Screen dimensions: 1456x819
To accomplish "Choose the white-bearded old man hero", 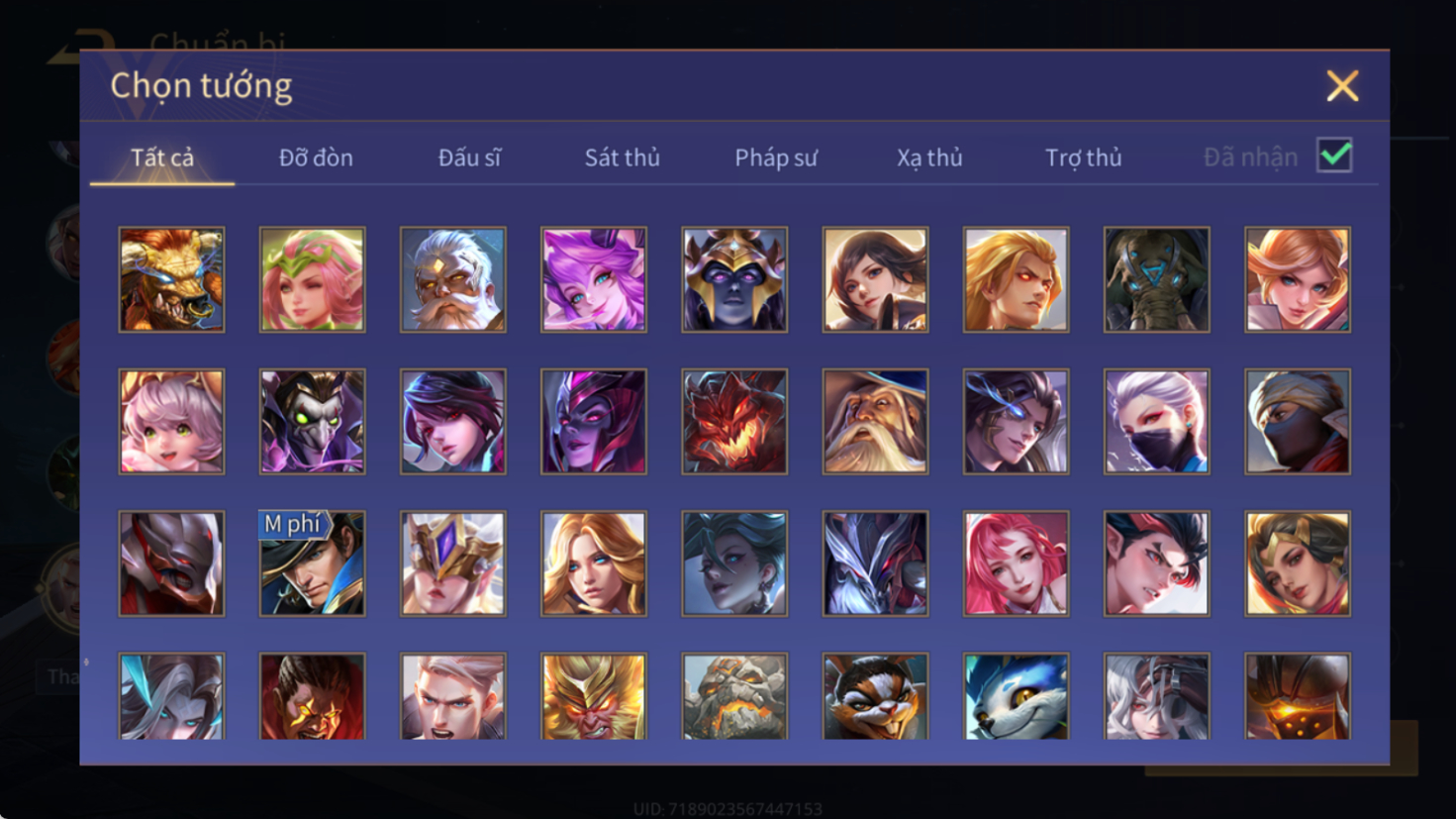I will coord(452,279).
